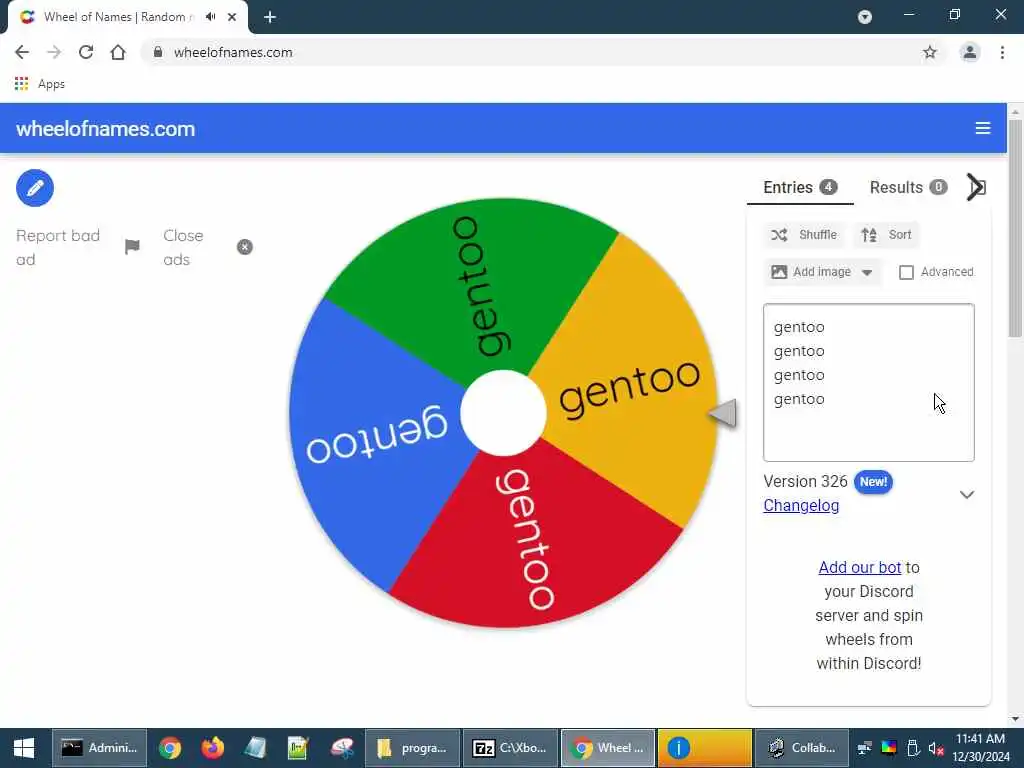Open the Collab... taskbar item
1024x768 pixels.
(802, 748)
